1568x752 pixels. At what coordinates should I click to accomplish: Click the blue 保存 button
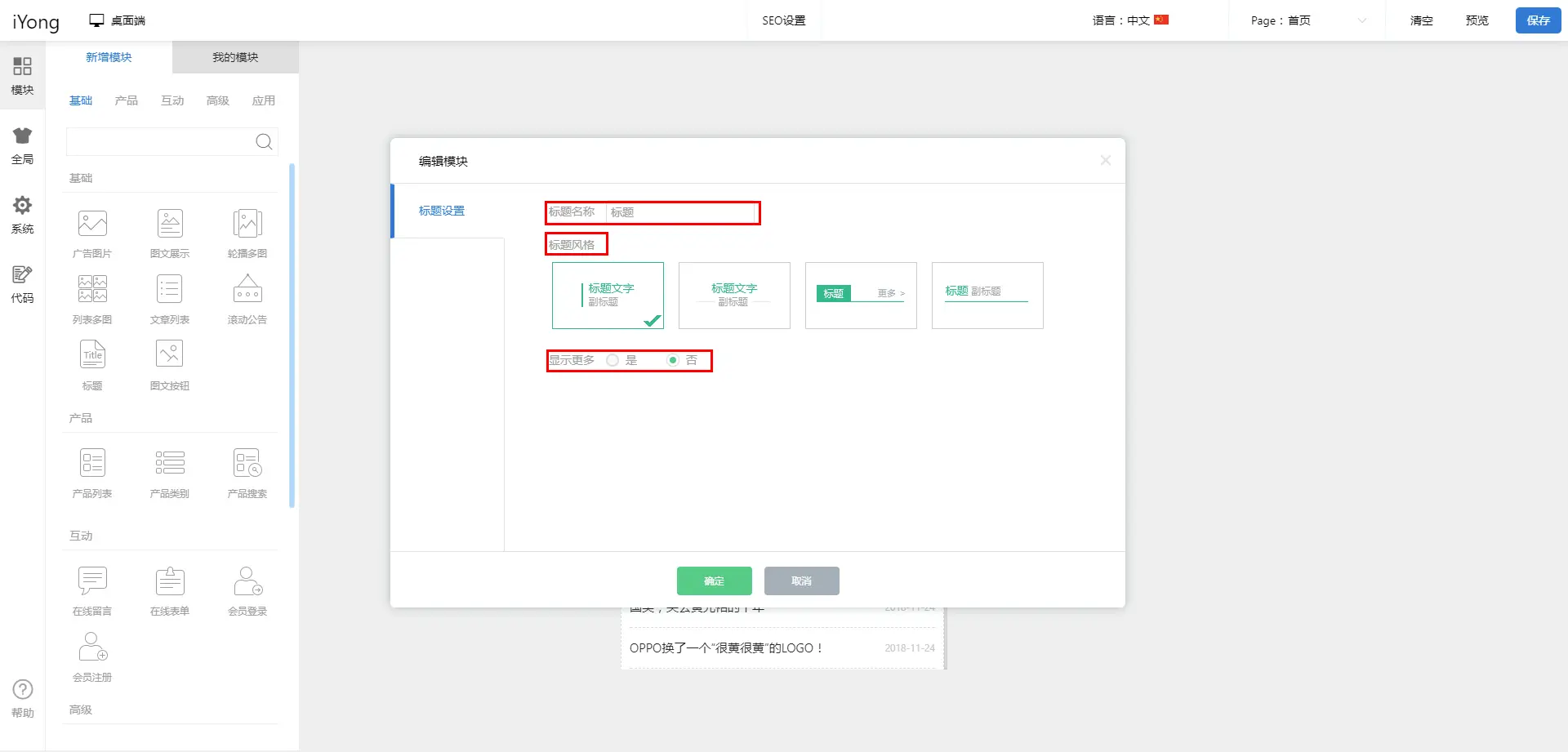[x=1538, y=20]
